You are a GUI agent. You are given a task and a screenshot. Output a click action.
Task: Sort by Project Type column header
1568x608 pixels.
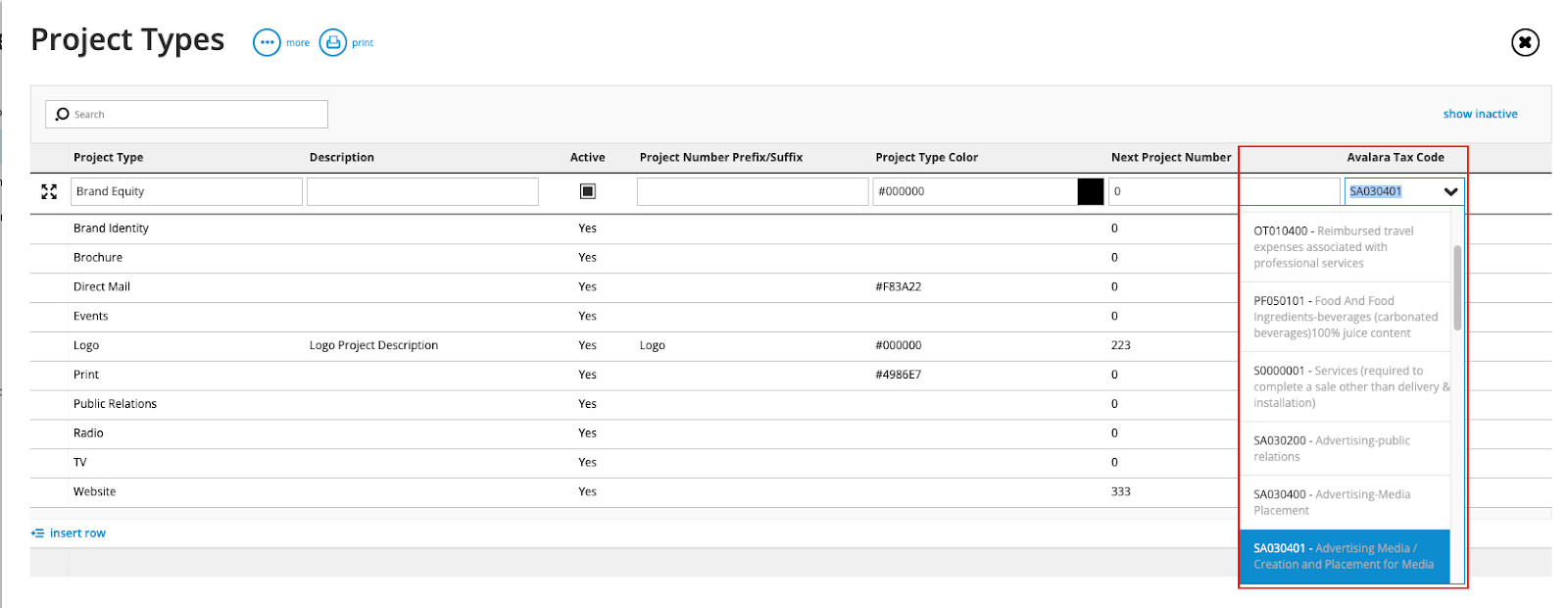click(x=108, y=157)
